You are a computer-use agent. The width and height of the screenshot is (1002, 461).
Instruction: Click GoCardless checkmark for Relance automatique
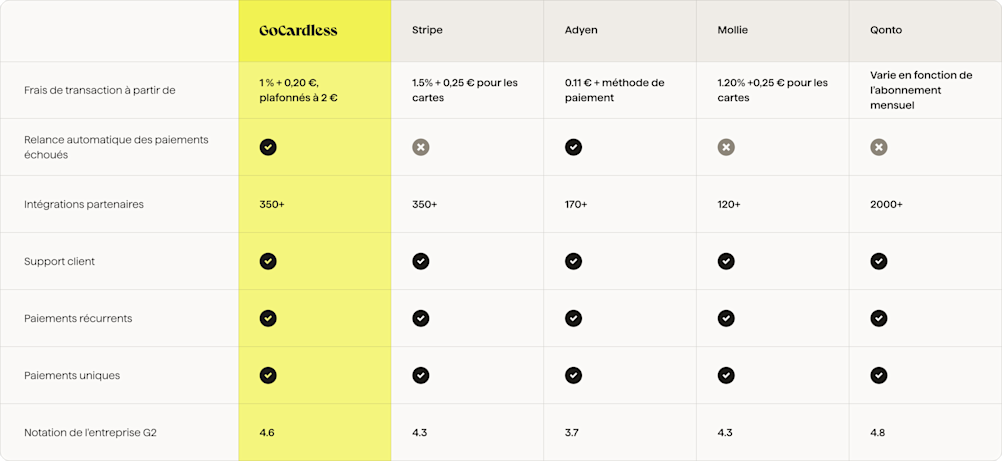(x=268, y=147)
